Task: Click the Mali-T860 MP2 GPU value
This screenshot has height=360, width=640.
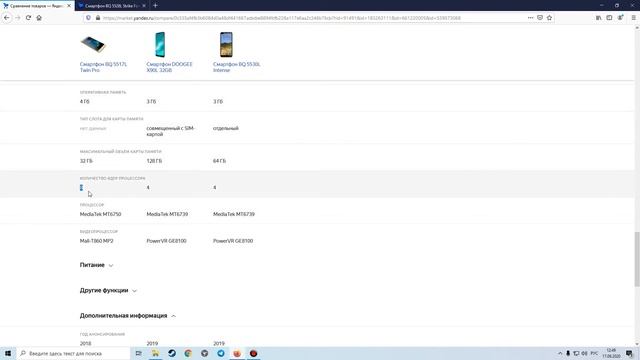Action: click(x=96, y=241)
